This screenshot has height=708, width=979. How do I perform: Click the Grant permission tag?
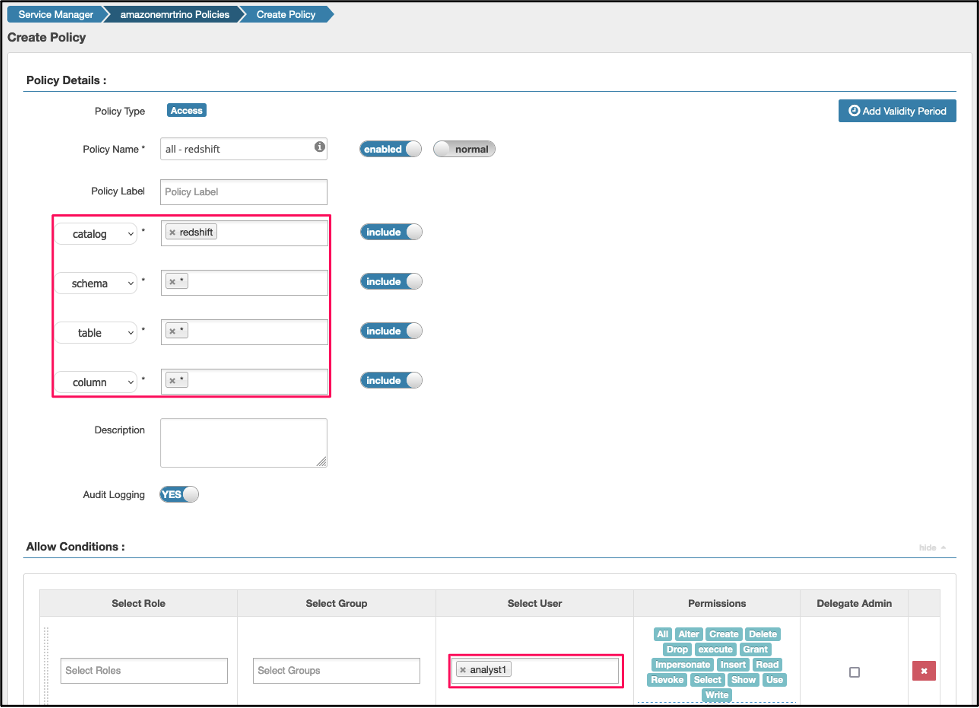[755, 649]
